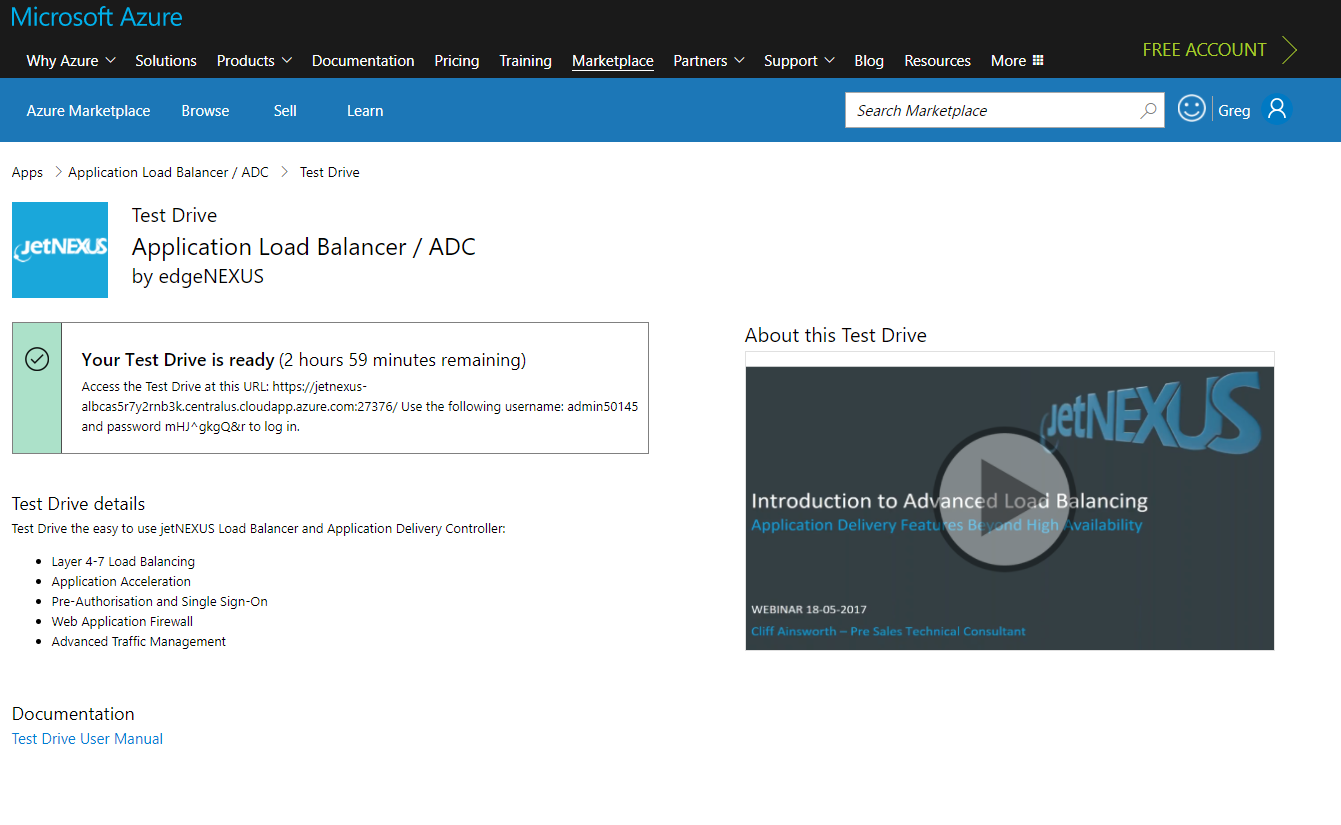
Task: Expand the Products dropdown menu
Action: tap(254, 61)
